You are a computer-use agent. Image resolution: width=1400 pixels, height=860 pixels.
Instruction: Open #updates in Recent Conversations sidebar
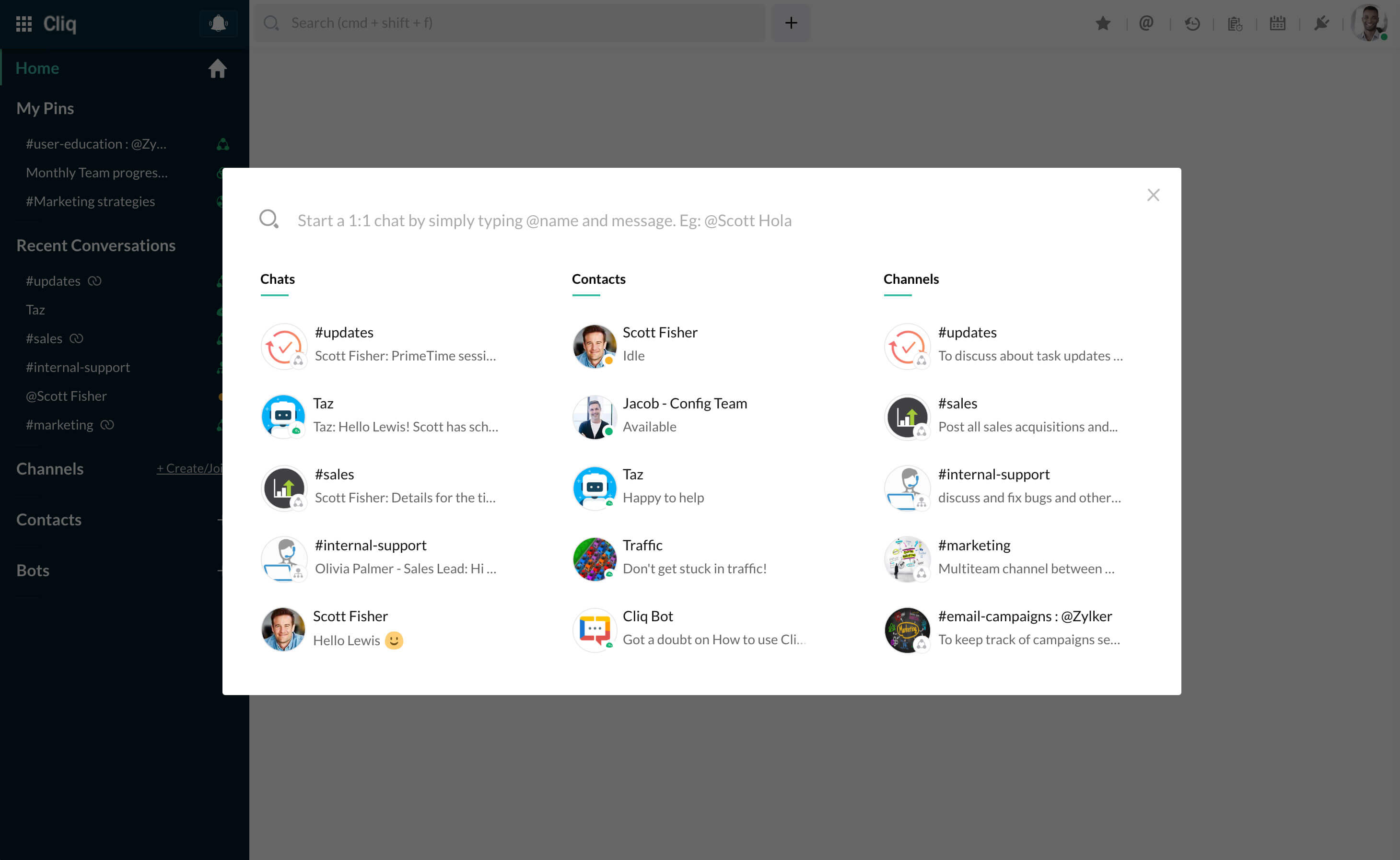coord(53,281)
